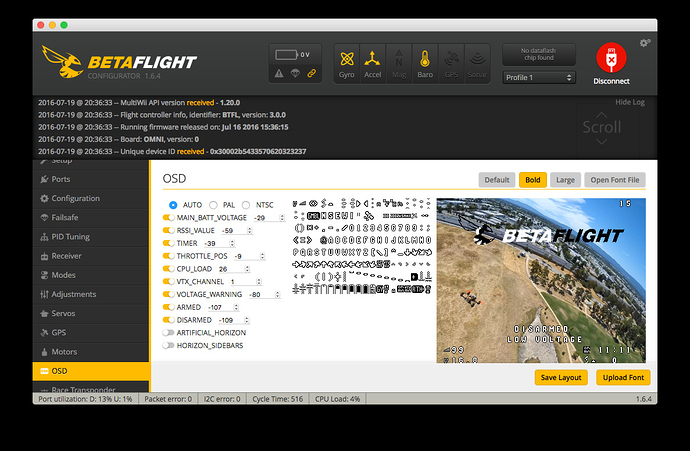Click the Accel sensor icon
The width and height of the screenshot is (690, 451).
(x=372, y=63)
